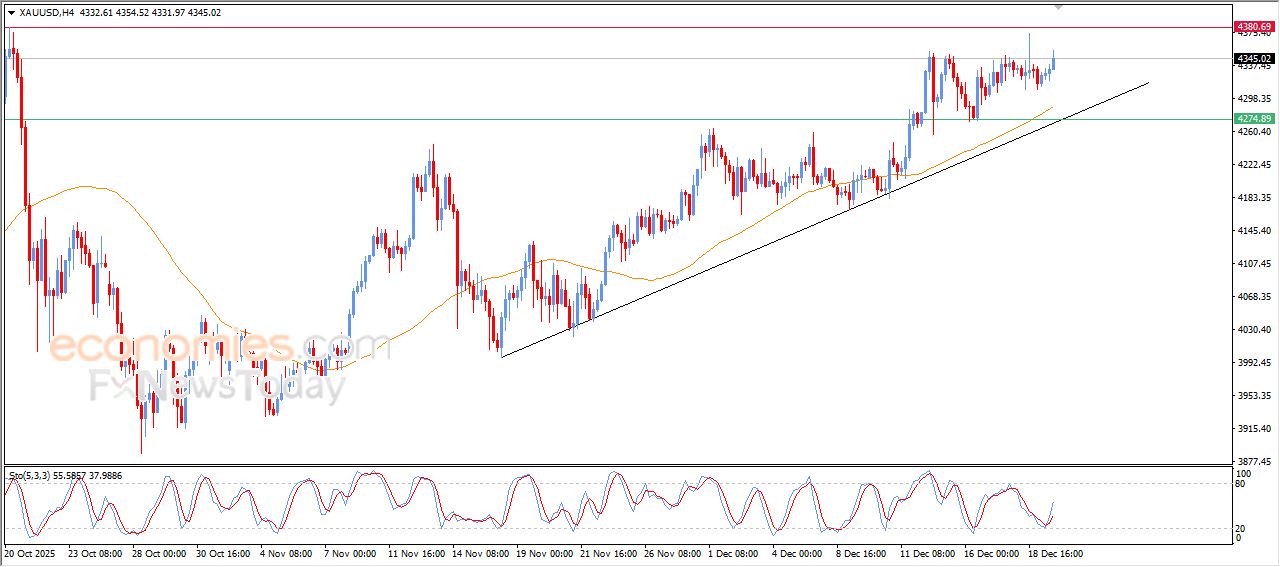Click the 11 Nov 16:00 time axis label
This screenshot has width=1280, height=567.
coord(416,553)
